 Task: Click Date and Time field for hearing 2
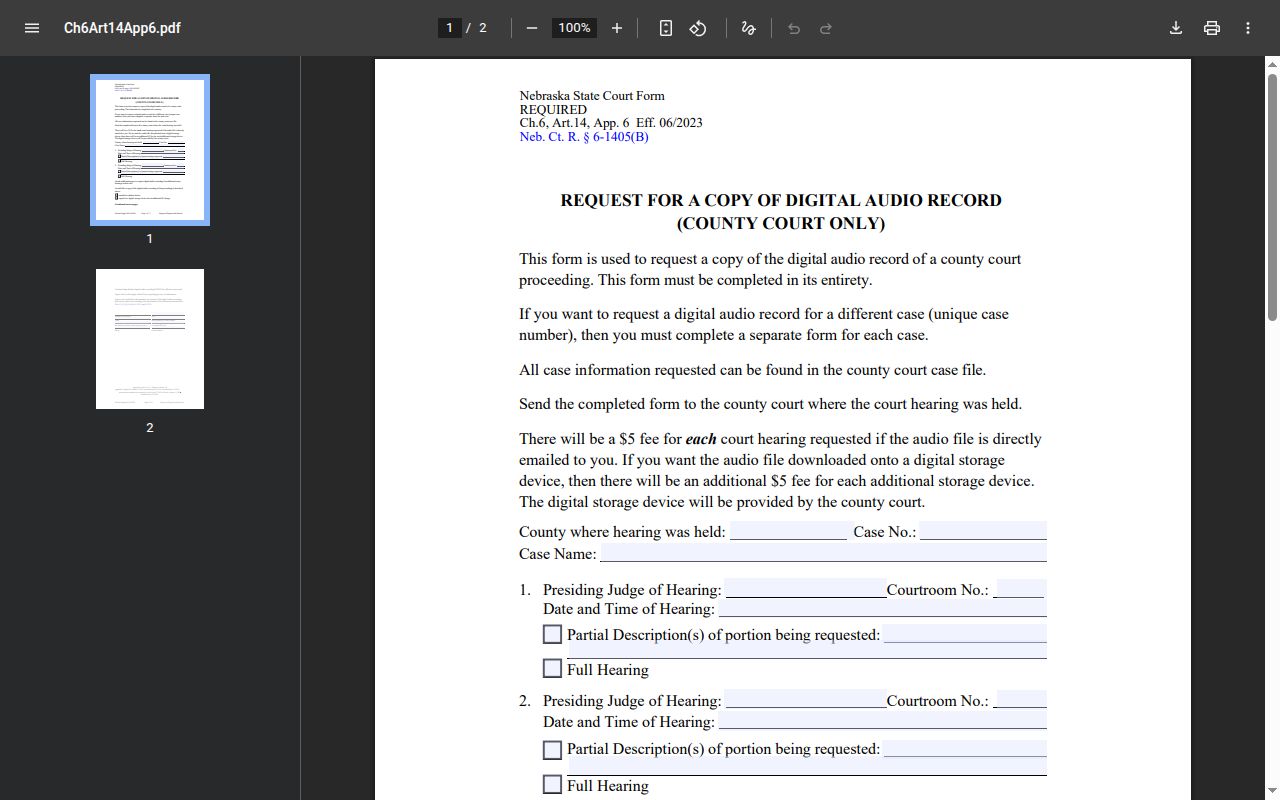[883, 721]
